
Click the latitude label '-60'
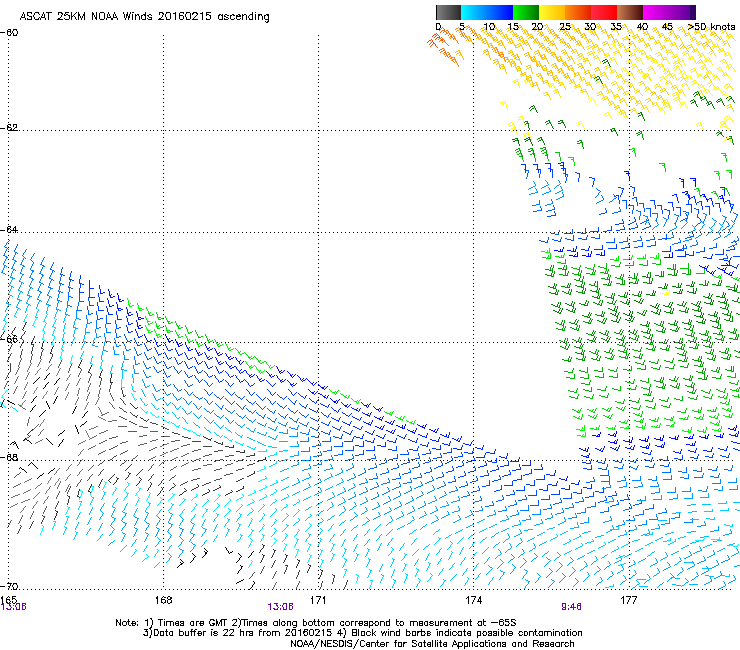[x=9, y=33]
